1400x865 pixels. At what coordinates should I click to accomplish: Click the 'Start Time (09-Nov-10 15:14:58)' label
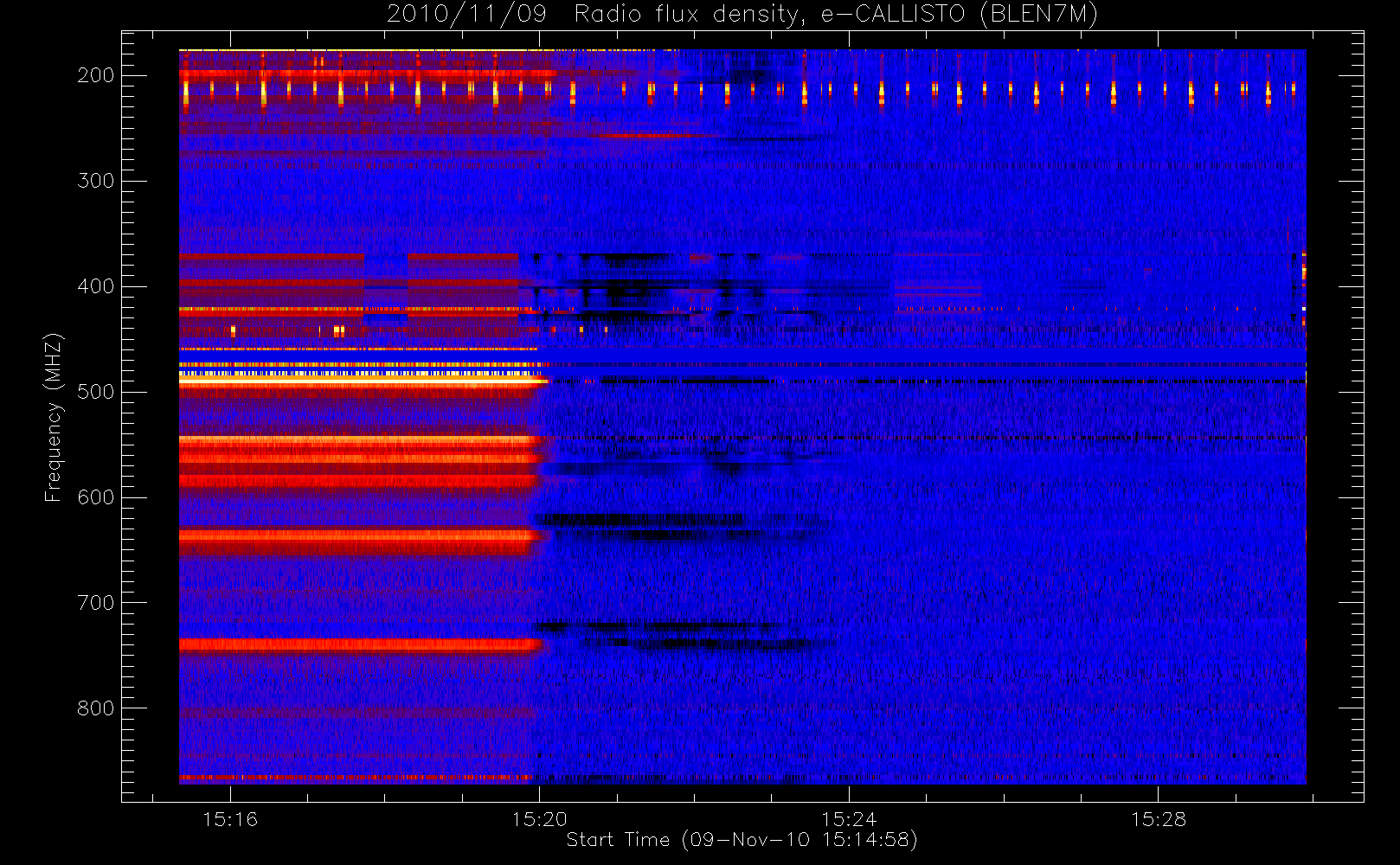[742, 840]
